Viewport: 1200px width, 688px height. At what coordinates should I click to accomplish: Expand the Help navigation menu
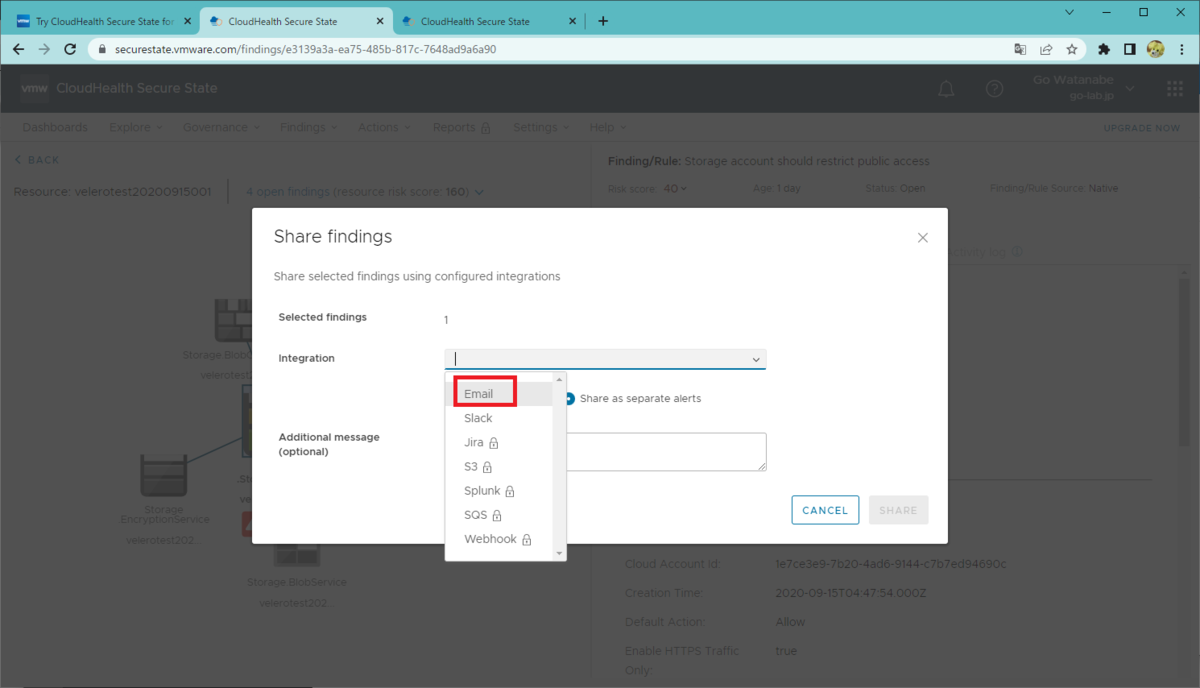pyautogui.click(x=608, y=127)
